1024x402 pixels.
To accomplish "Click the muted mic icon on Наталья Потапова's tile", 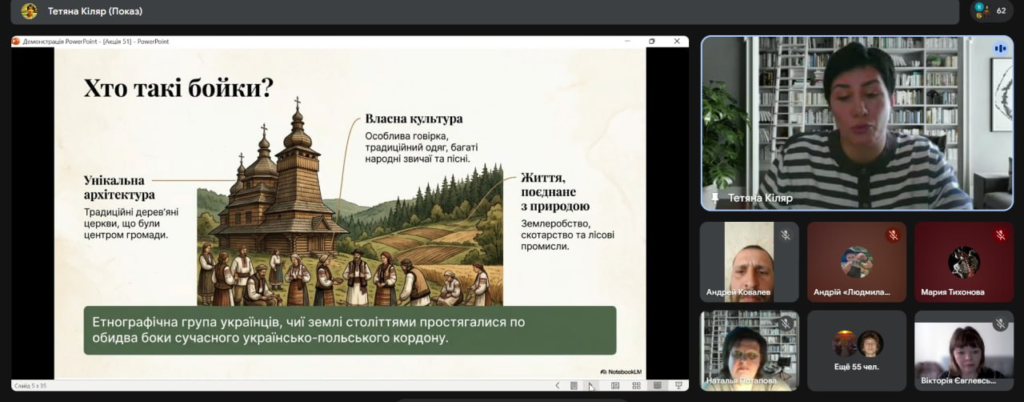I will (786, 324).
